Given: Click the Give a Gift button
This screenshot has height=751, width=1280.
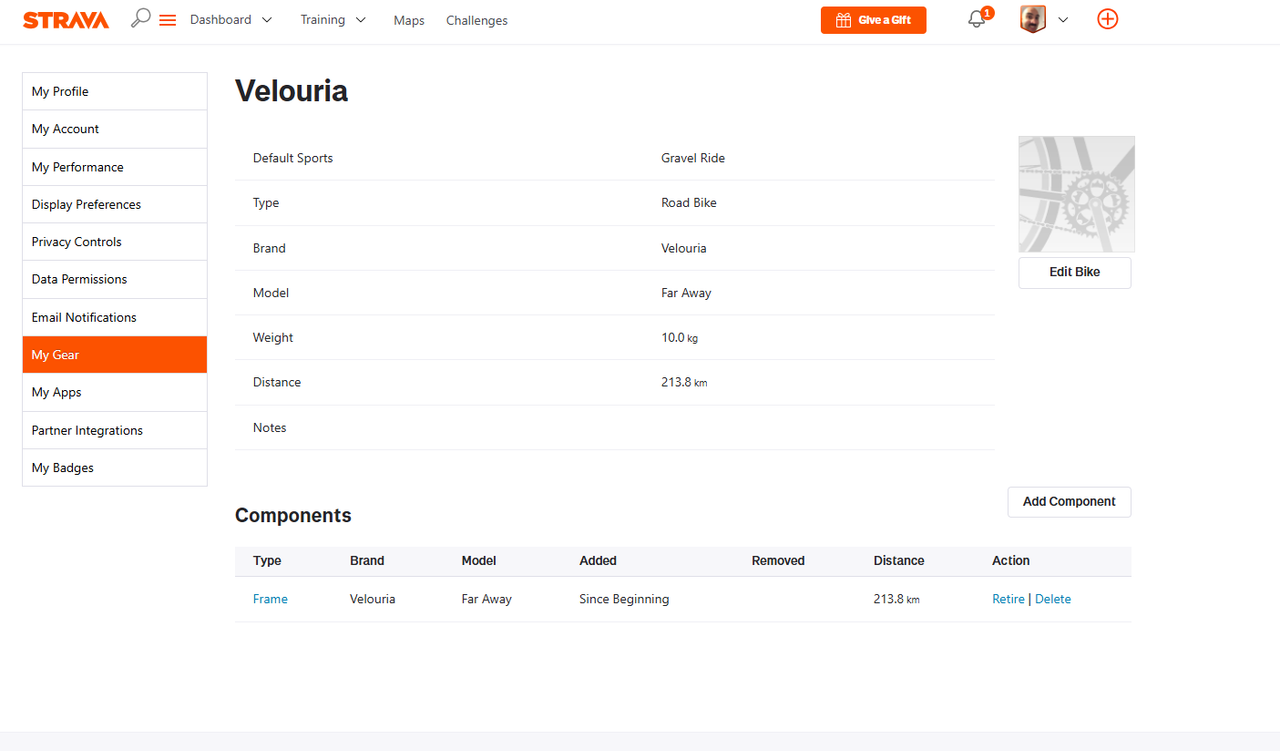Looking at the screenshot, I should click(873, 20).
